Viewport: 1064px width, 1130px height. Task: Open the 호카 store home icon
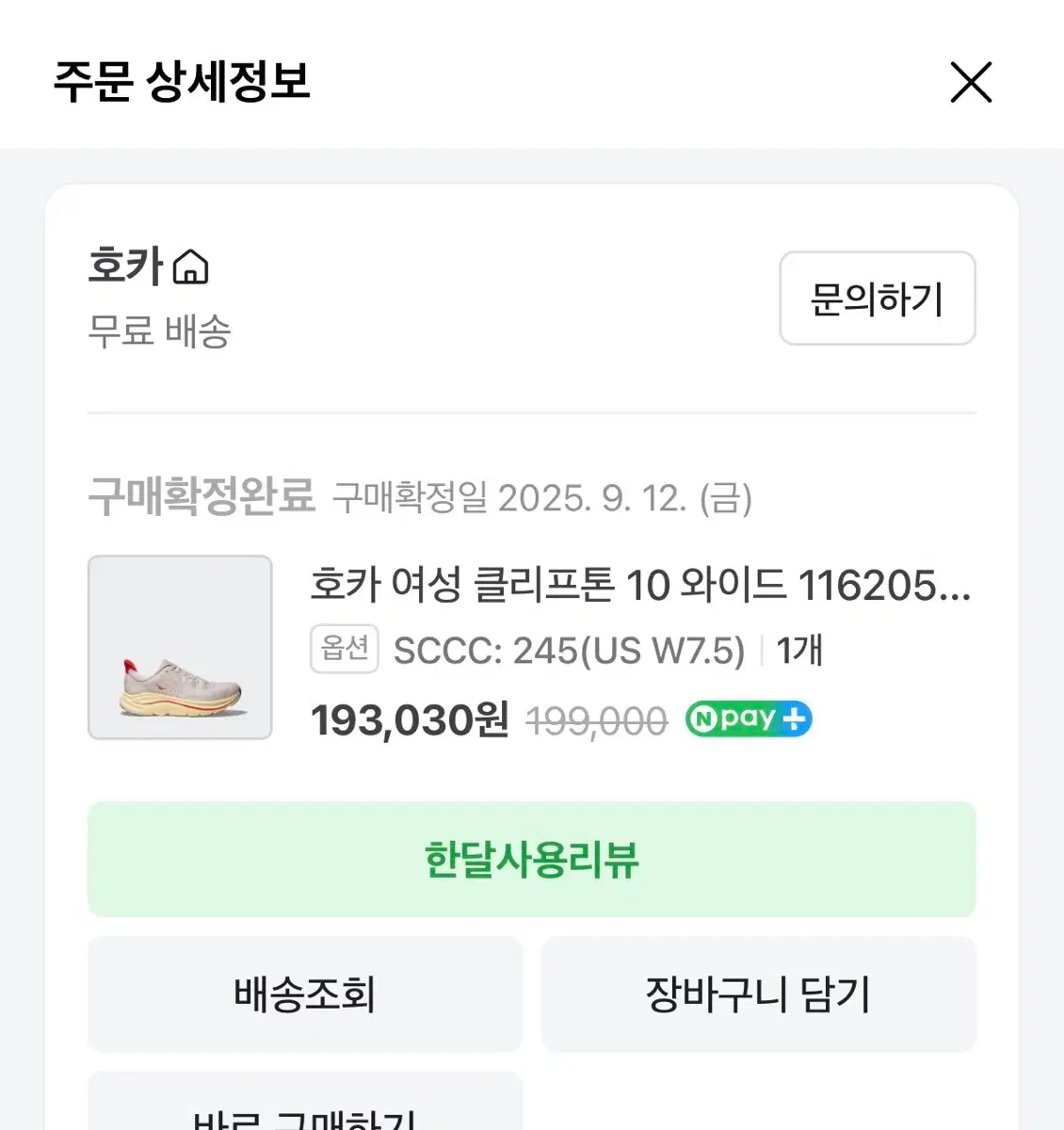[191, 266]
